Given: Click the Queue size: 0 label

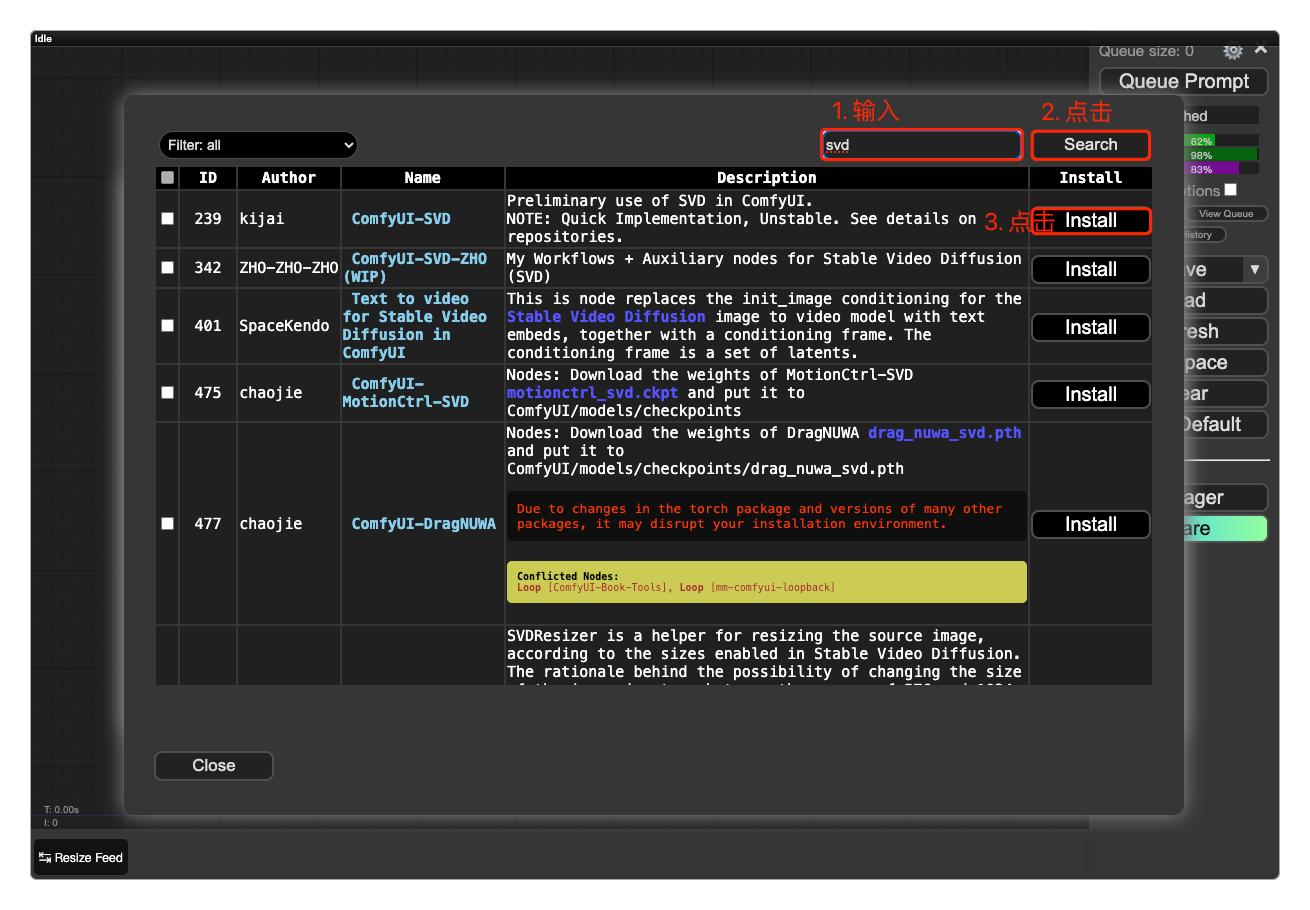Looking at the screenshot, I should [x=1146, y=51].
